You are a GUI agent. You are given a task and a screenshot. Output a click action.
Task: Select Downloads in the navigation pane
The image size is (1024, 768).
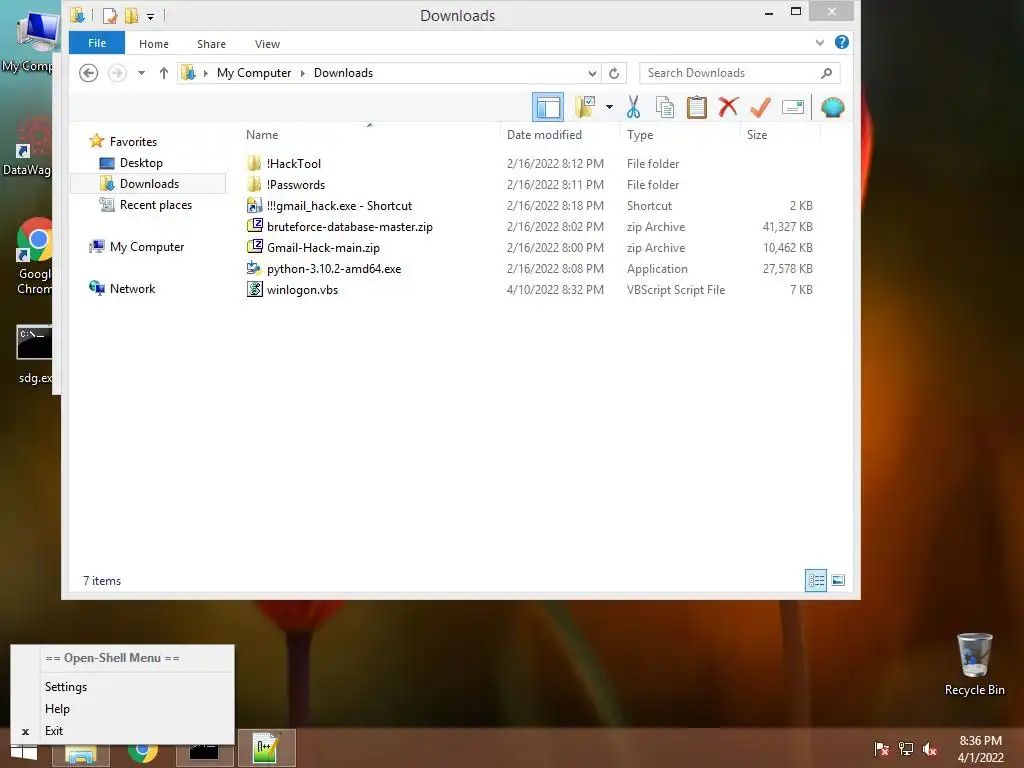pyautogui.click(x=149, y=184)
